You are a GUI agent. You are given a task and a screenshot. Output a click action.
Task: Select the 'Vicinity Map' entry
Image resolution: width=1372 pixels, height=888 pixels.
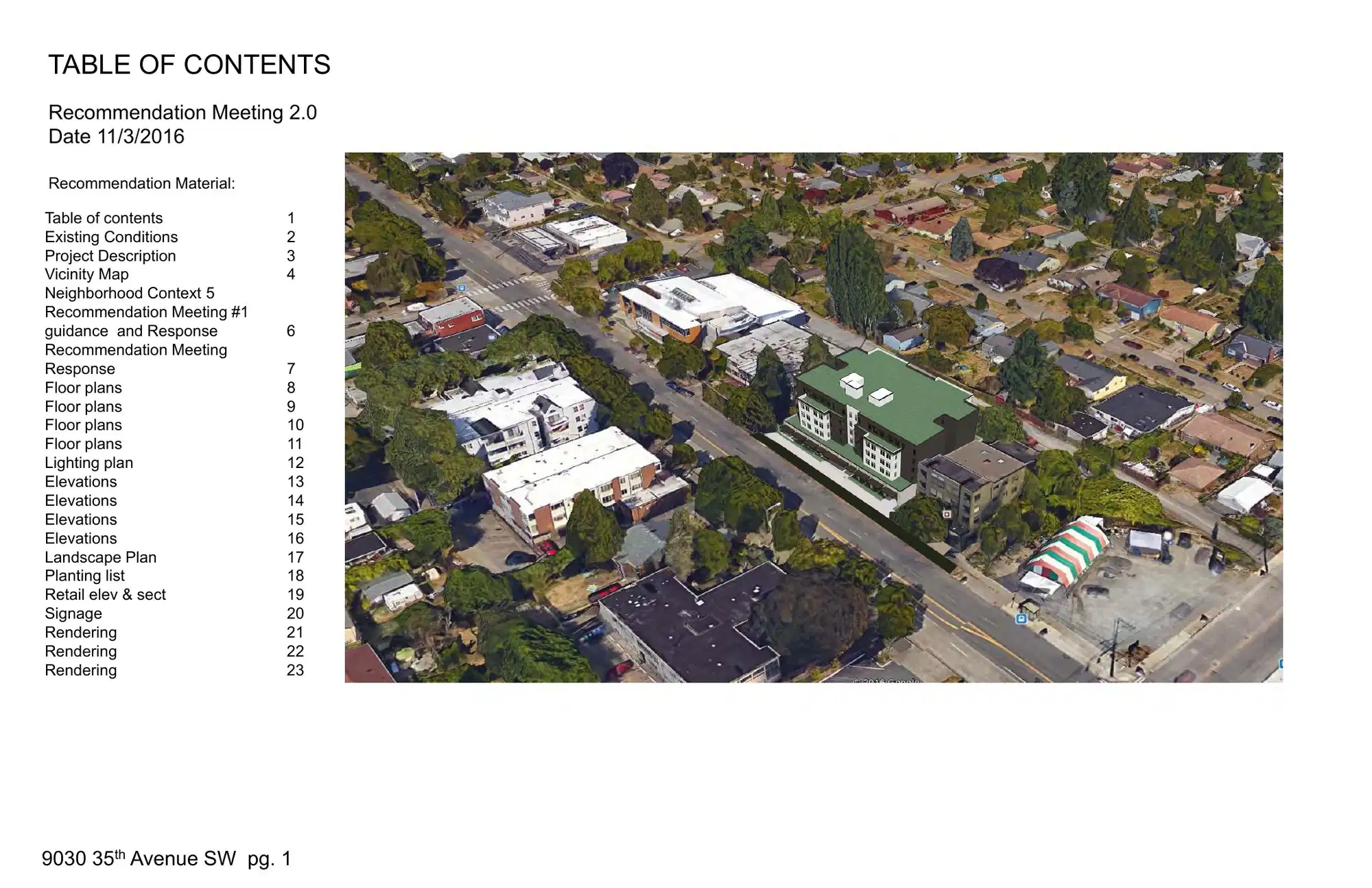point(86,274)
